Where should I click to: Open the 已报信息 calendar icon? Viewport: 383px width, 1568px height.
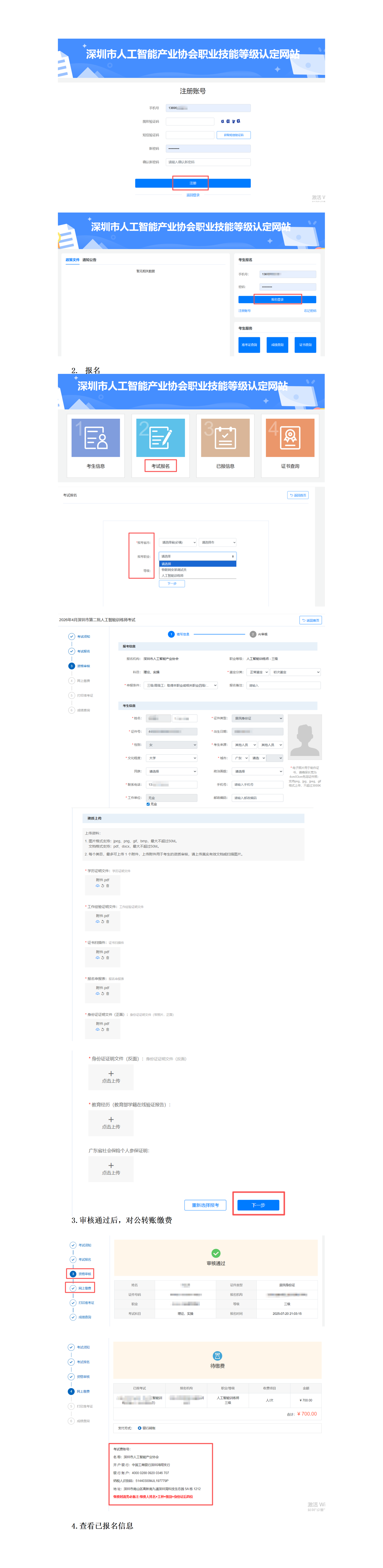pos(225,437)
